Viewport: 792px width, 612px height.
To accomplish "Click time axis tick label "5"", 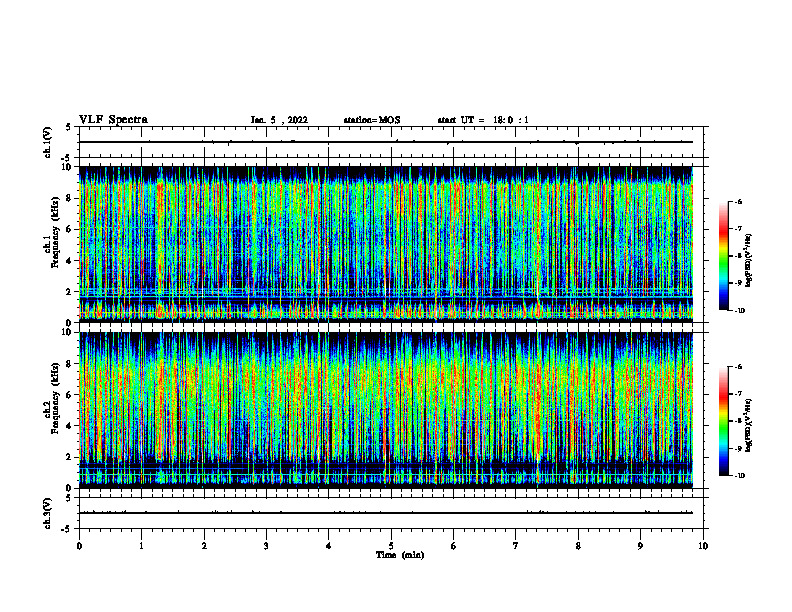I will 391,546.
